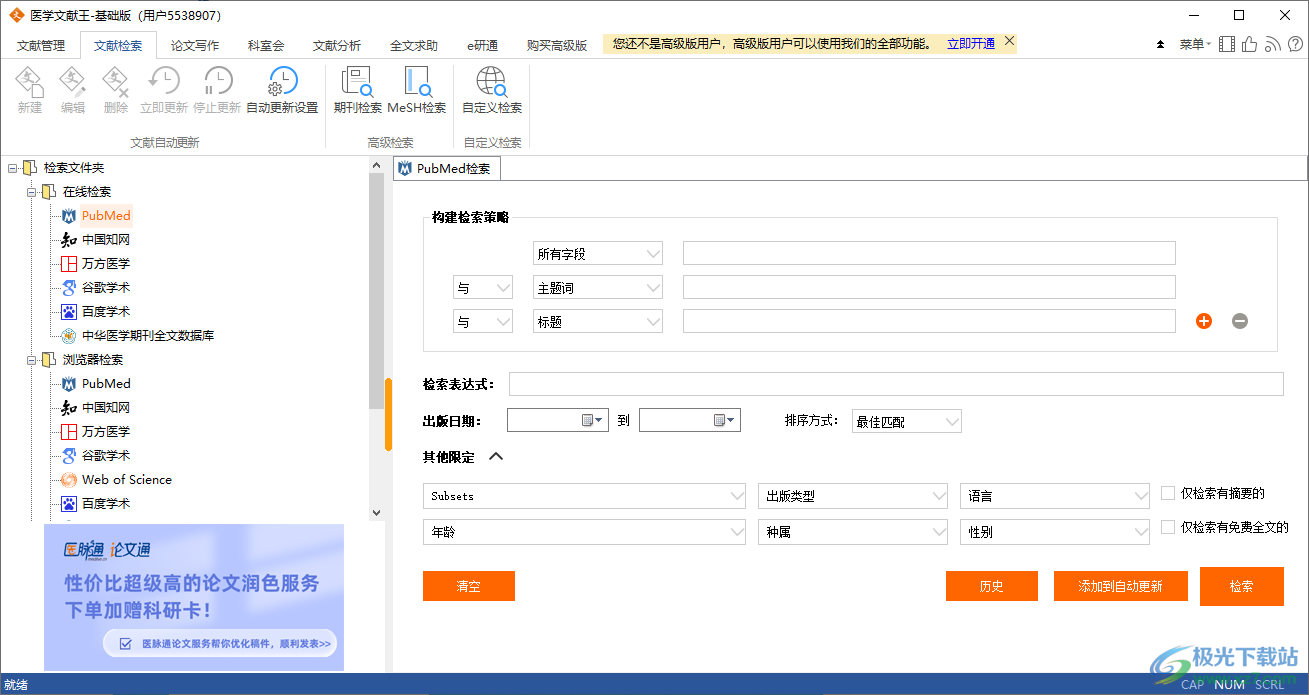1309x695 pixels.
Task: Enable 仅检索有免费全文的 checkbox
Action: [1167, 528]
